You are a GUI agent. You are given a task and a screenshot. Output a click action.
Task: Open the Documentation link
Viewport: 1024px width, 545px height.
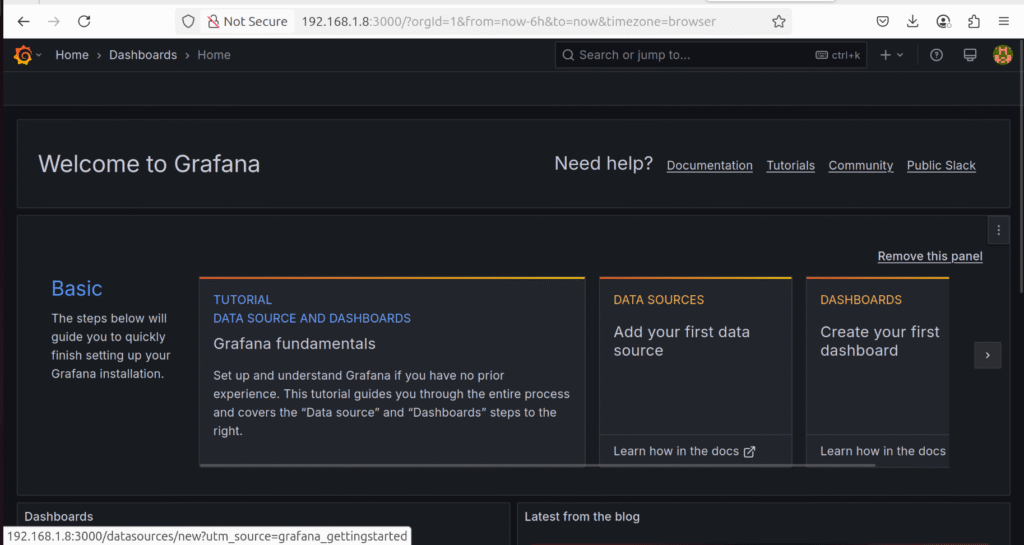(709, 166)
